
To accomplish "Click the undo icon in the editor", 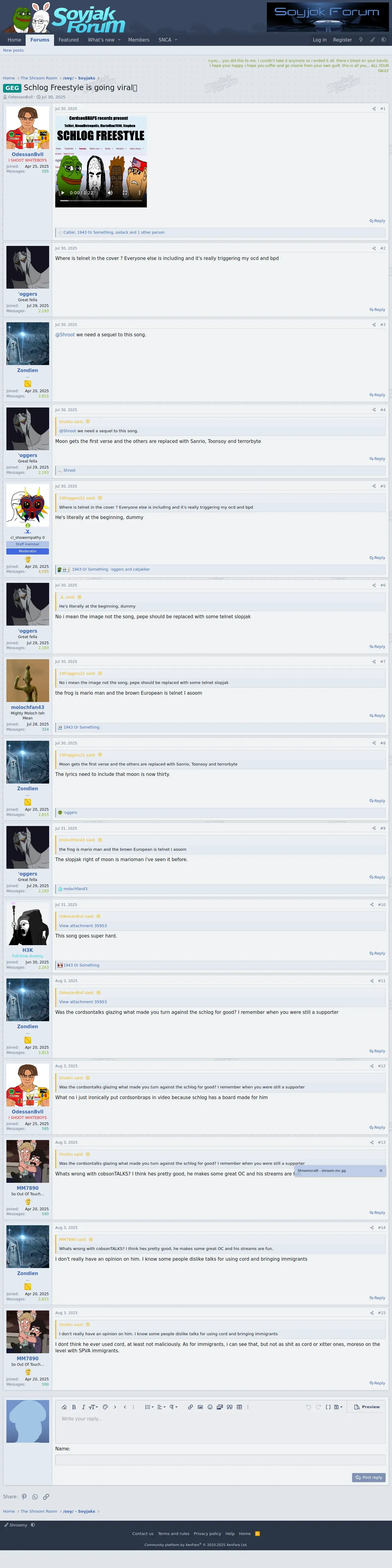I will tap(309, 1407).
